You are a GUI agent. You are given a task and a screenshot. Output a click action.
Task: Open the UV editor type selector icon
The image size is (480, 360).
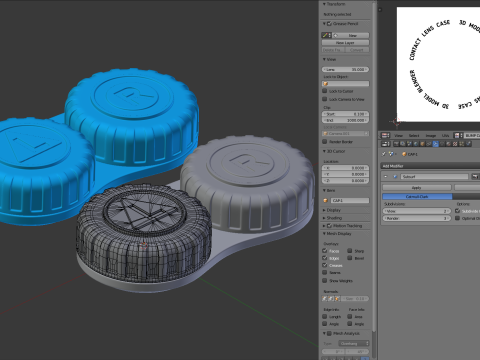(x=385, y=136)
